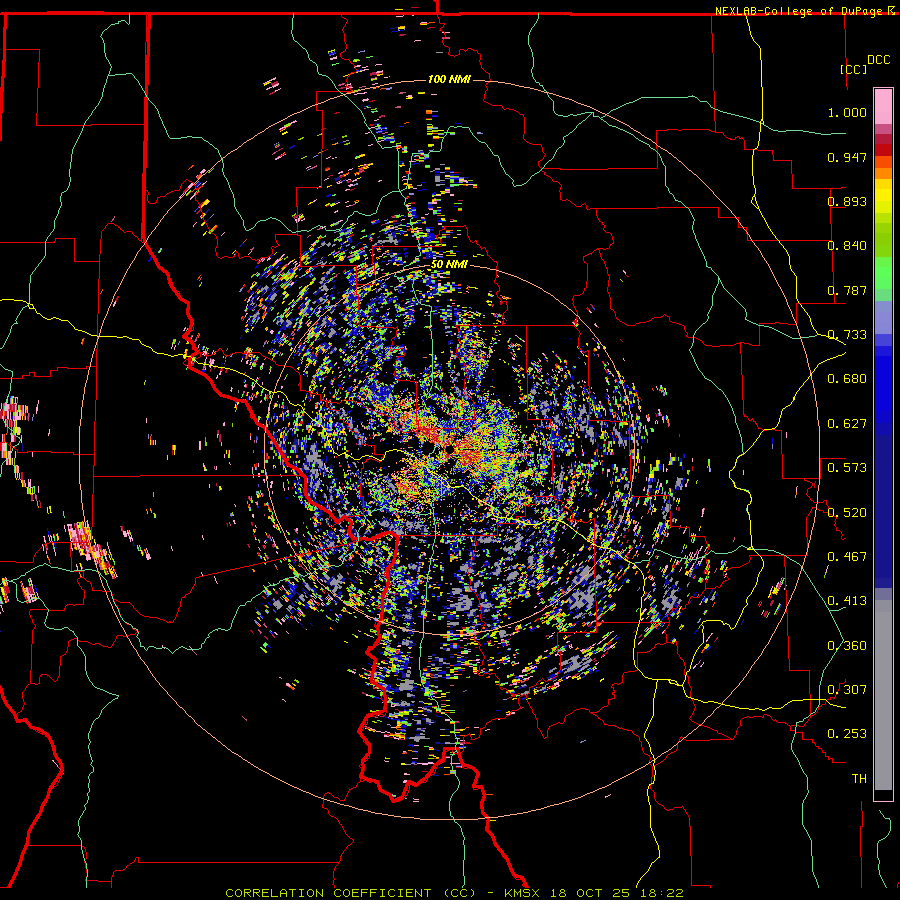Click the 0.307 scale value
Viewport: 900px width, 900px height.
(847, 690)
